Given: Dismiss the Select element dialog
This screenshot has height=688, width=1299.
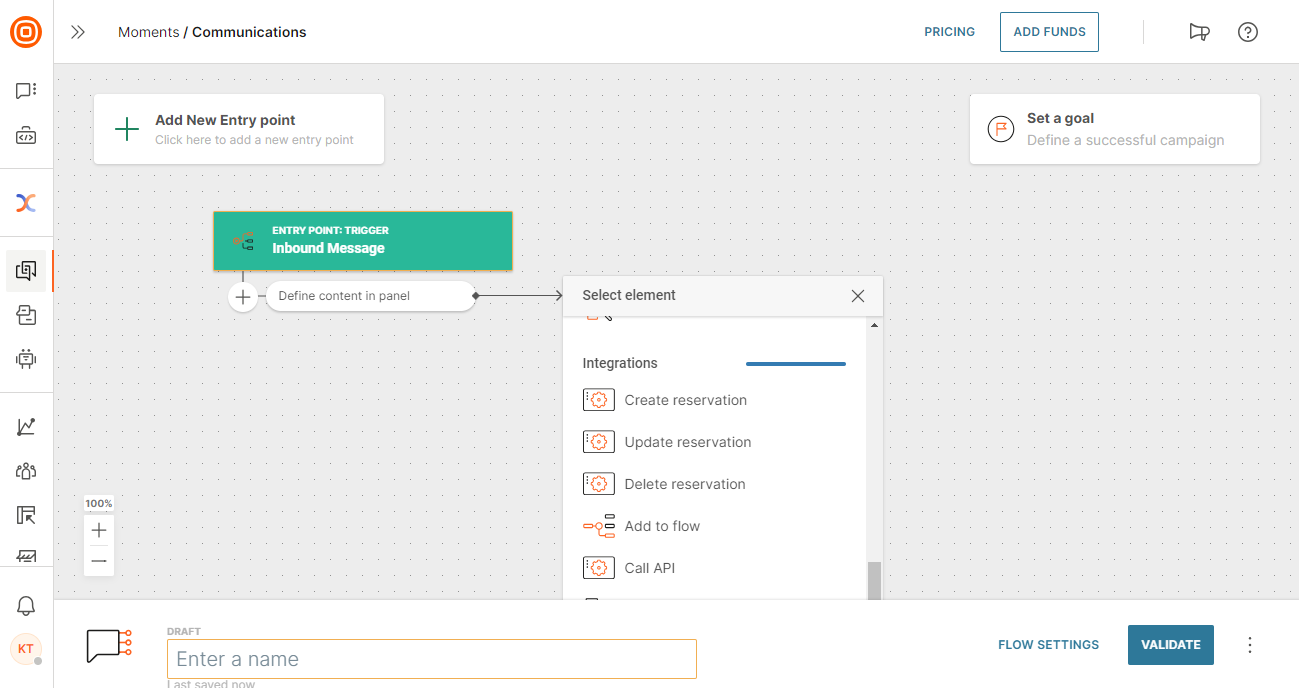Looking at the screenshot, I should (857, 295).
